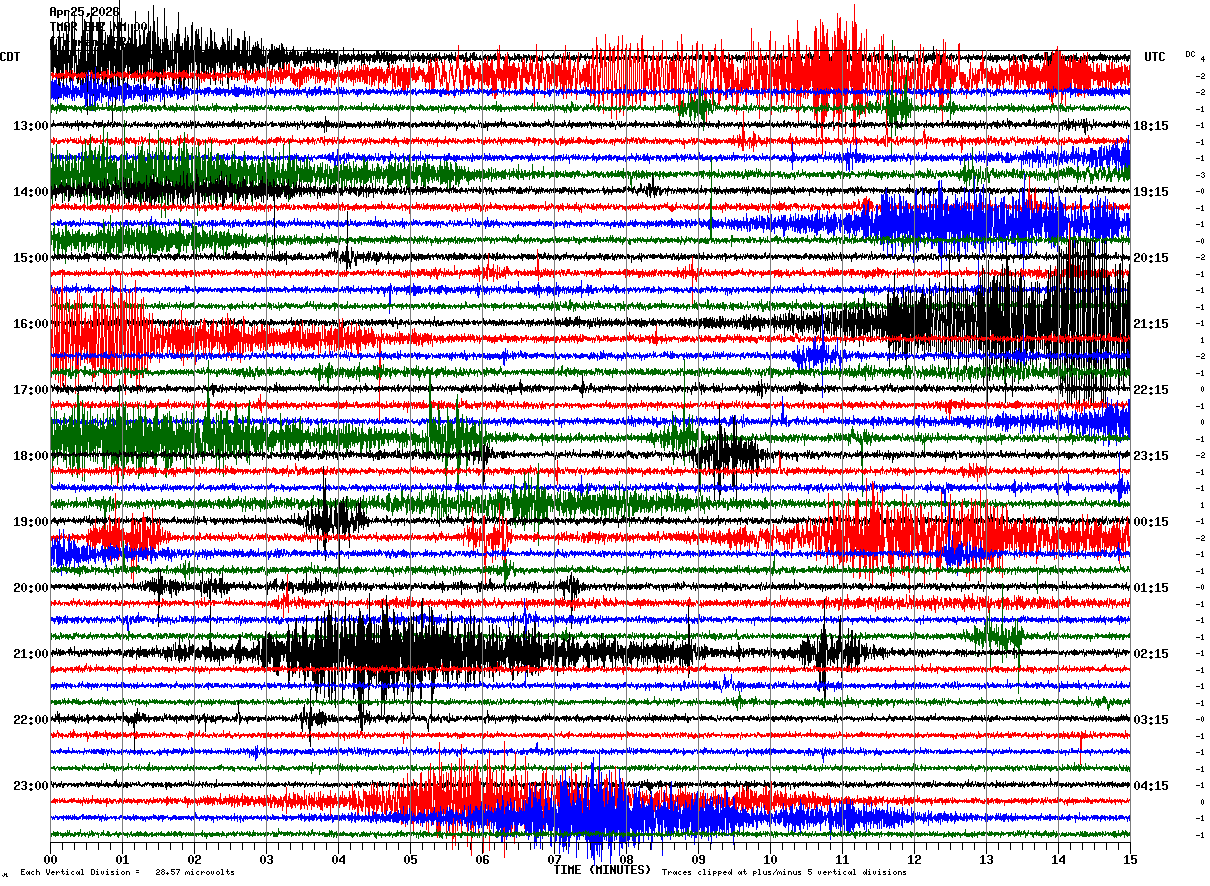Click the Apr 25 date header
1210x886 pixels.
(x=84, y=11)
